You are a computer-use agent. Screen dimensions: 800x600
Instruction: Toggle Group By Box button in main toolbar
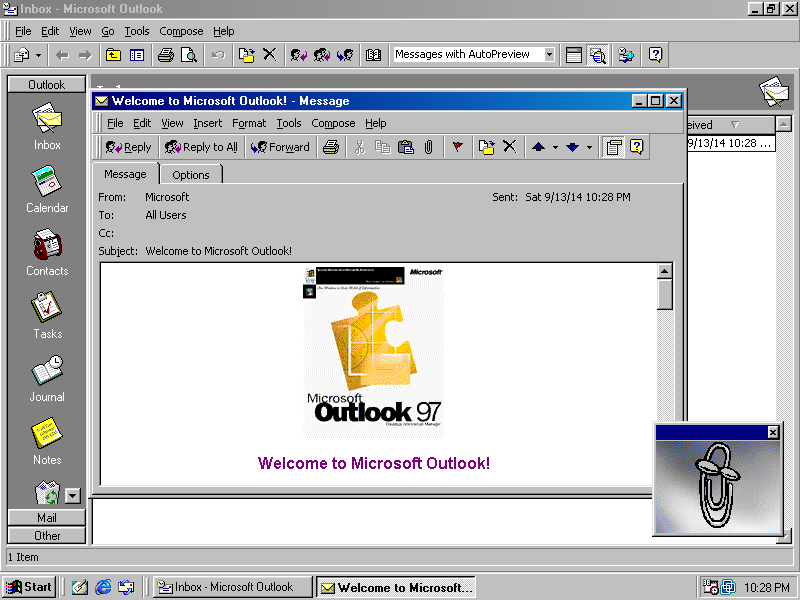tap(574, 55)
